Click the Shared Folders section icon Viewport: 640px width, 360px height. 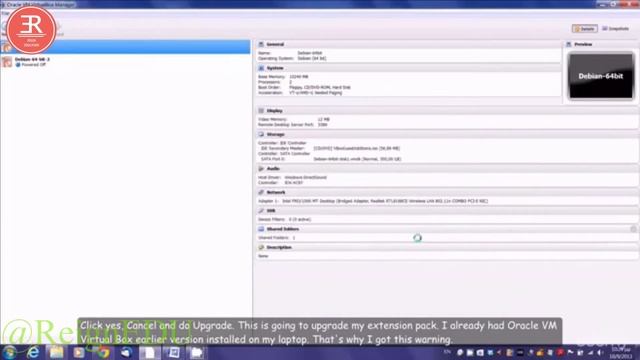261,229
